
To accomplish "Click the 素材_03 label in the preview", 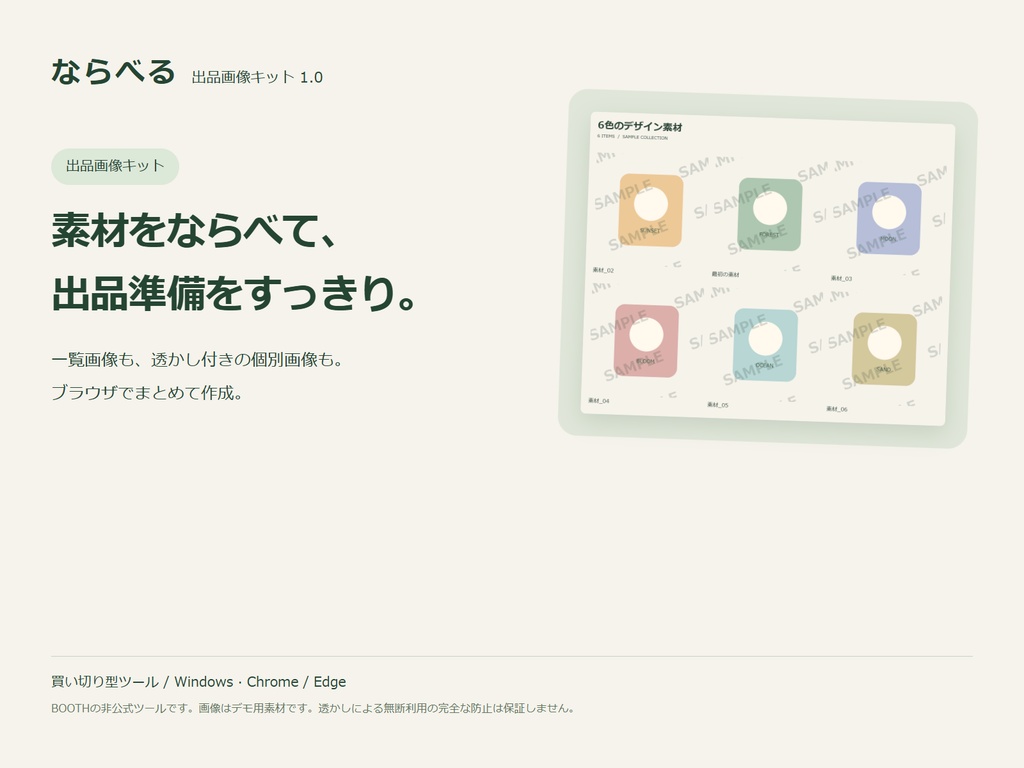I will tap(842, 278).
